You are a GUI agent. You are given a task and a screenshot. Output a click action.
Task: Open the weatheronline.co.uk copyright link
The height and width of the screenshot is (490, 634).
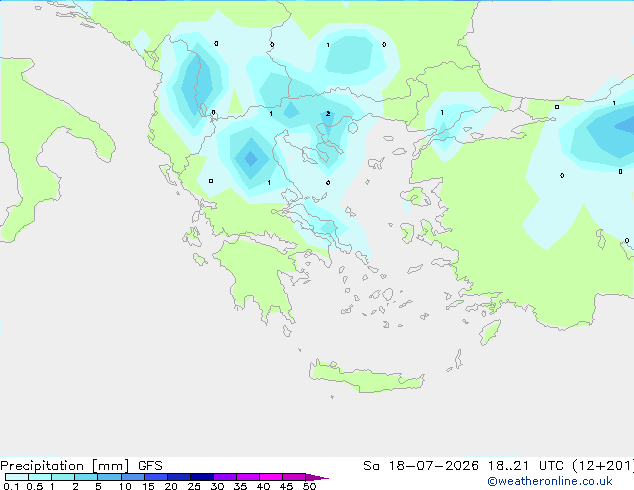click(x=550, y=481)
